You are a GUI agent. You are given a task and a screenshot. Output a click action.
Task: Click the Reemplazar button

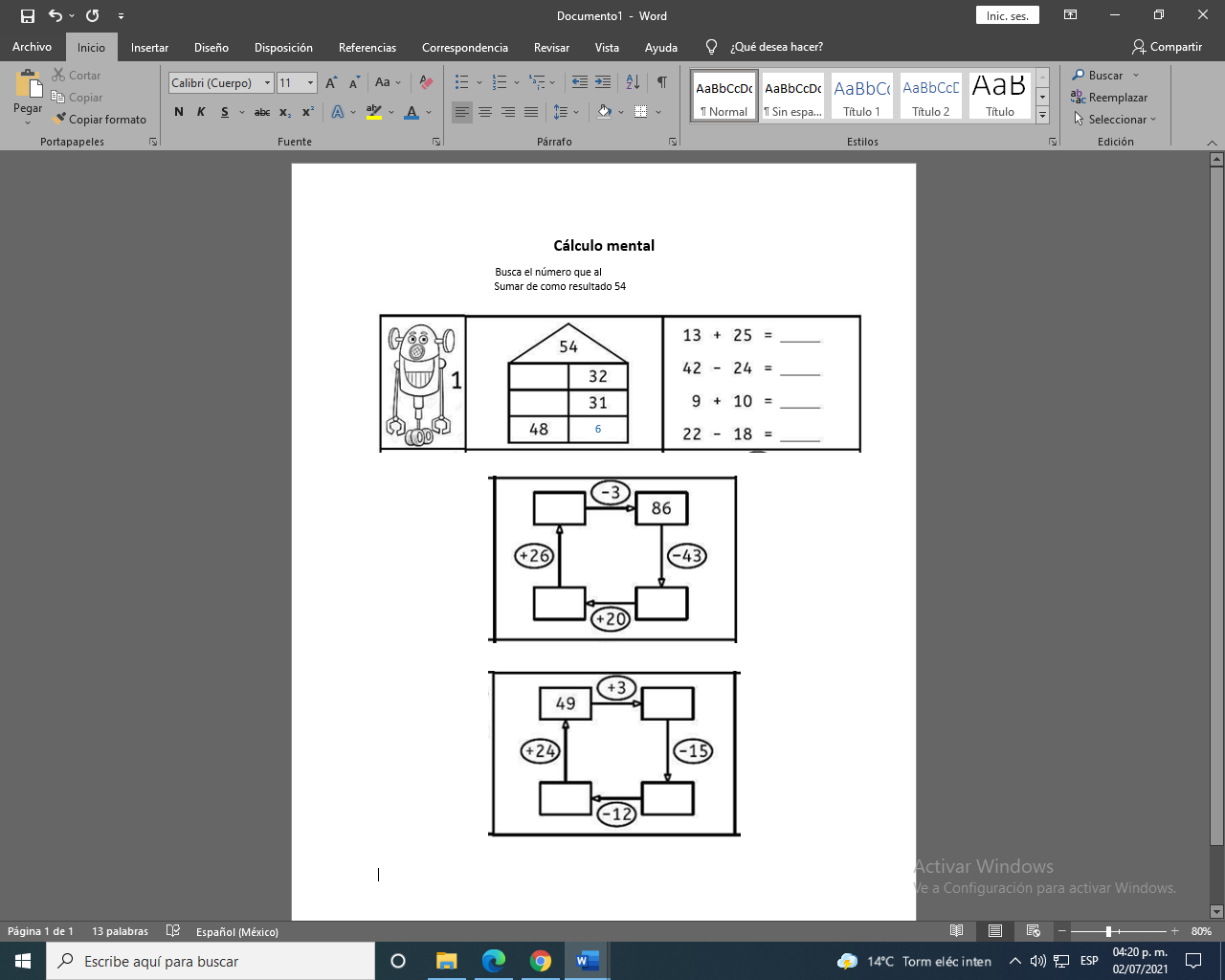coord(1109,98)
